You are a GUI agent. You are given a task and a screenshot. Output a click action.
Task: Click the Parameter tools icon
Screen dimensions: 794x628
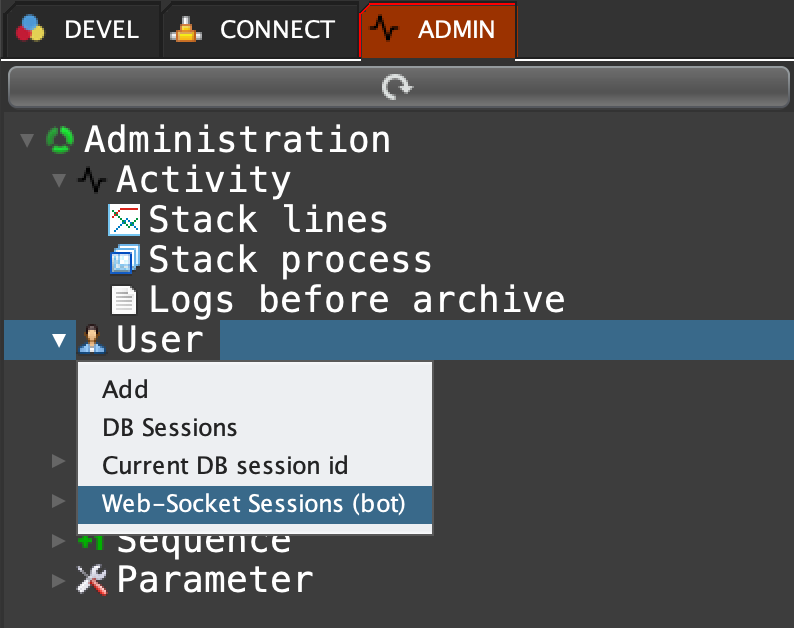(x=92, y=580)
